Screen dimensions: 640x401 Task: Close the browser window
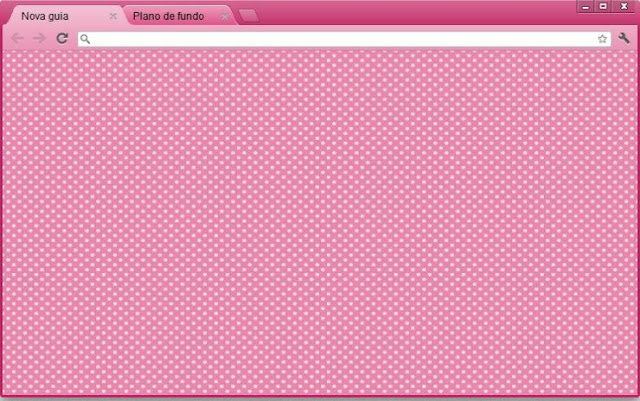point(624,7)
